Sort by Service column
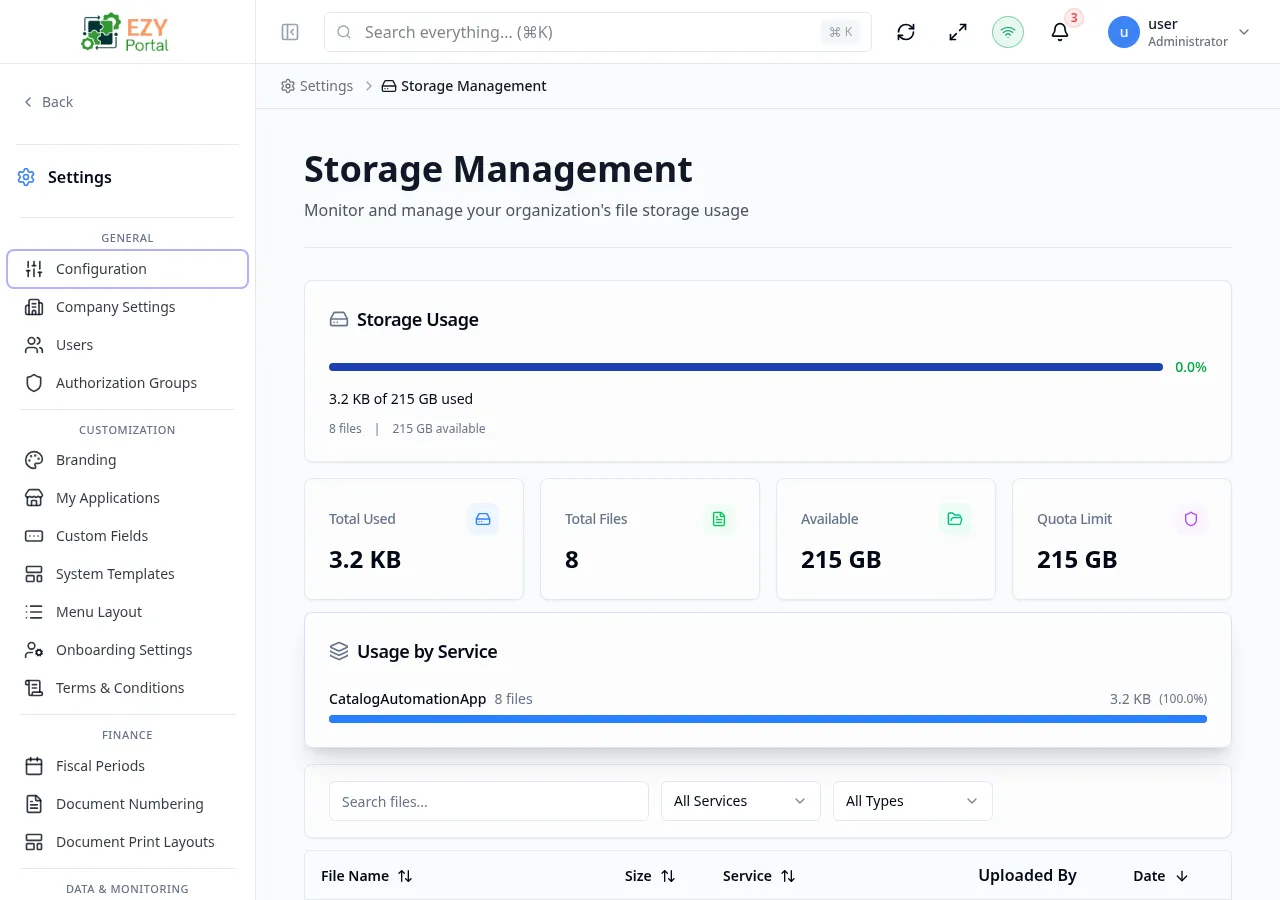Image resolution: width=1280 pixels, height=900 pixels. click(759, 876)
